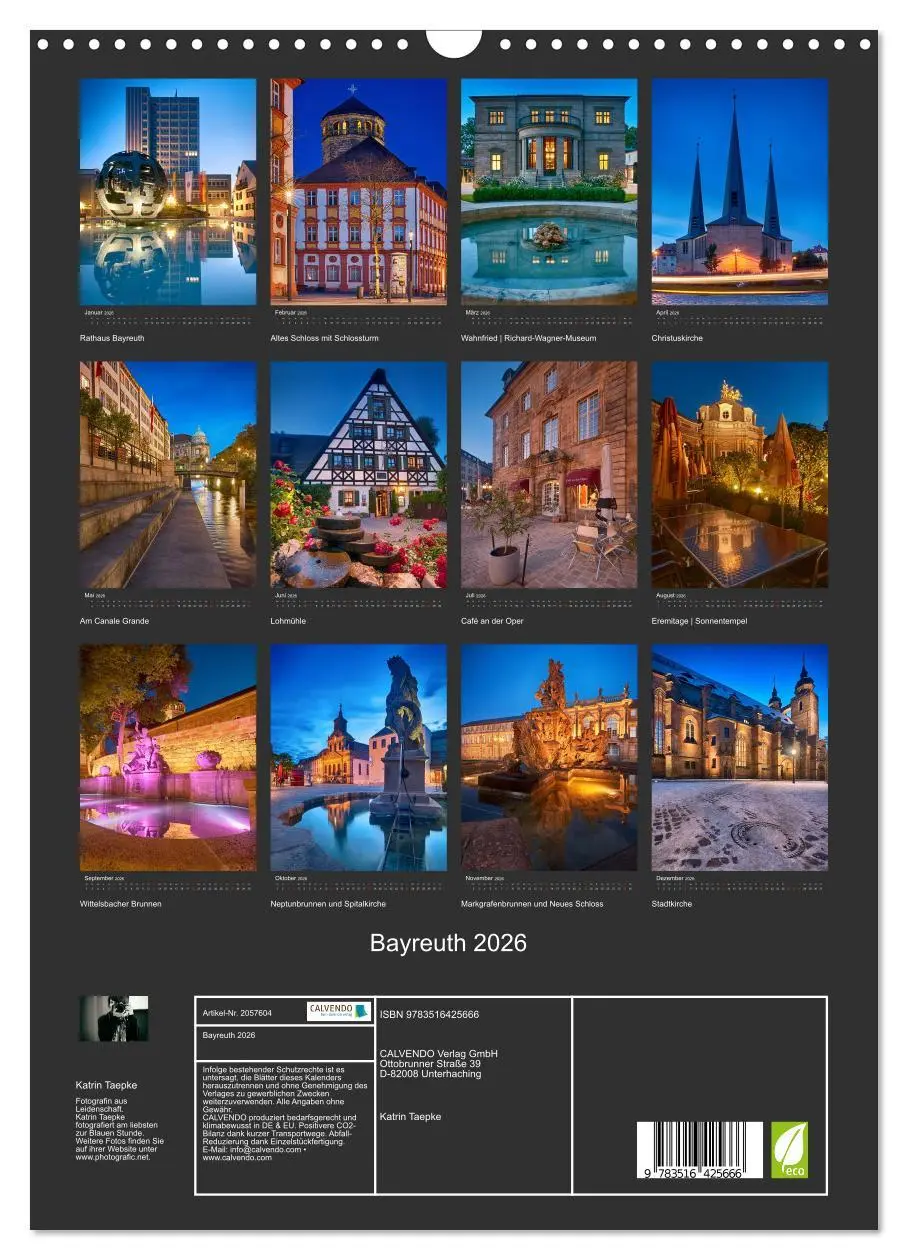Click the "D-82008 Unterhaching" line
This screenshot has height=1260, width=908.
[x=430, y=1074]
